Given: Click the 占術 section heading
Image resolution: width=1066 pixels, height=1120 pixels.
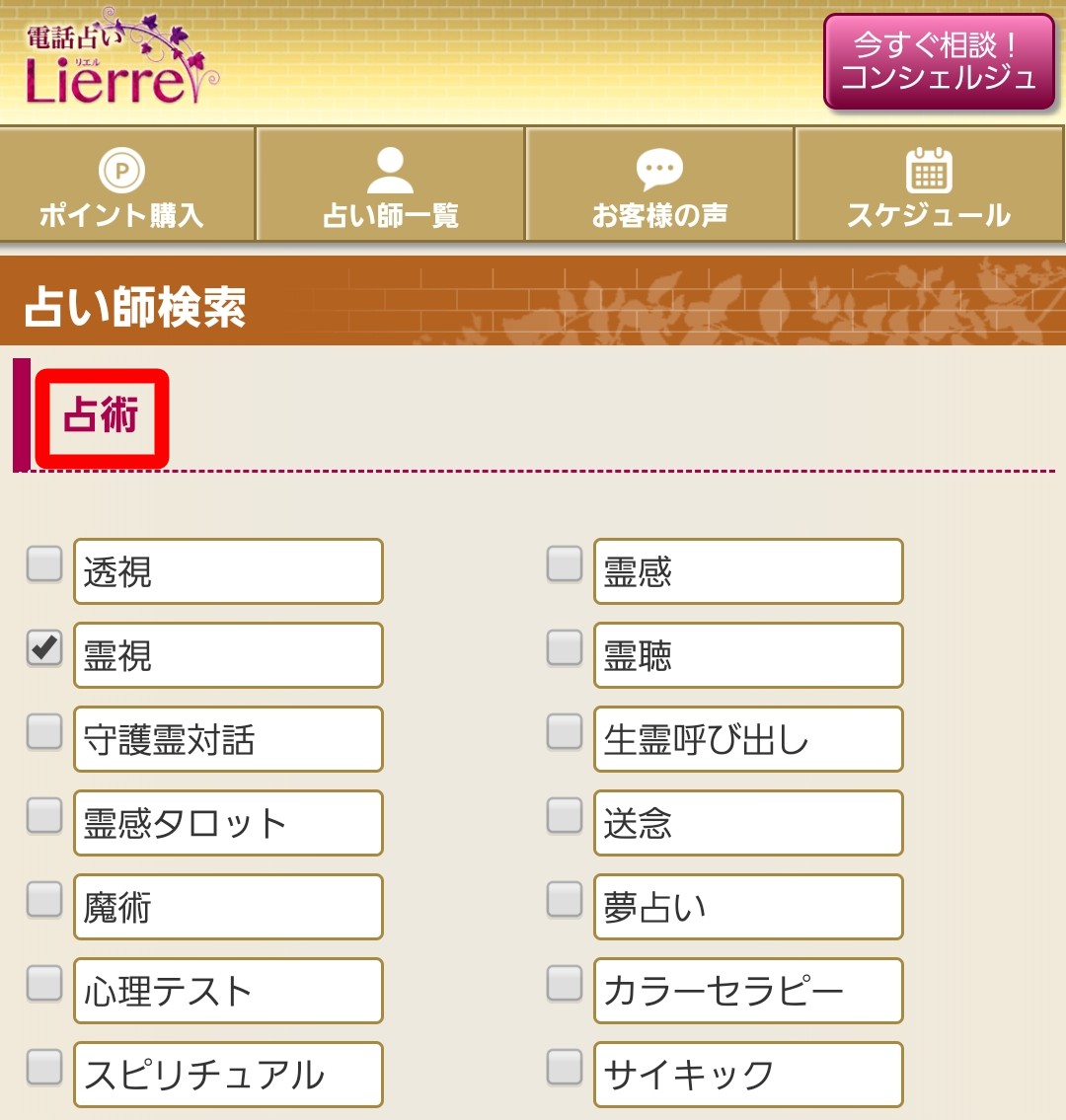Looking at the screenshot, I should point(102,416).
